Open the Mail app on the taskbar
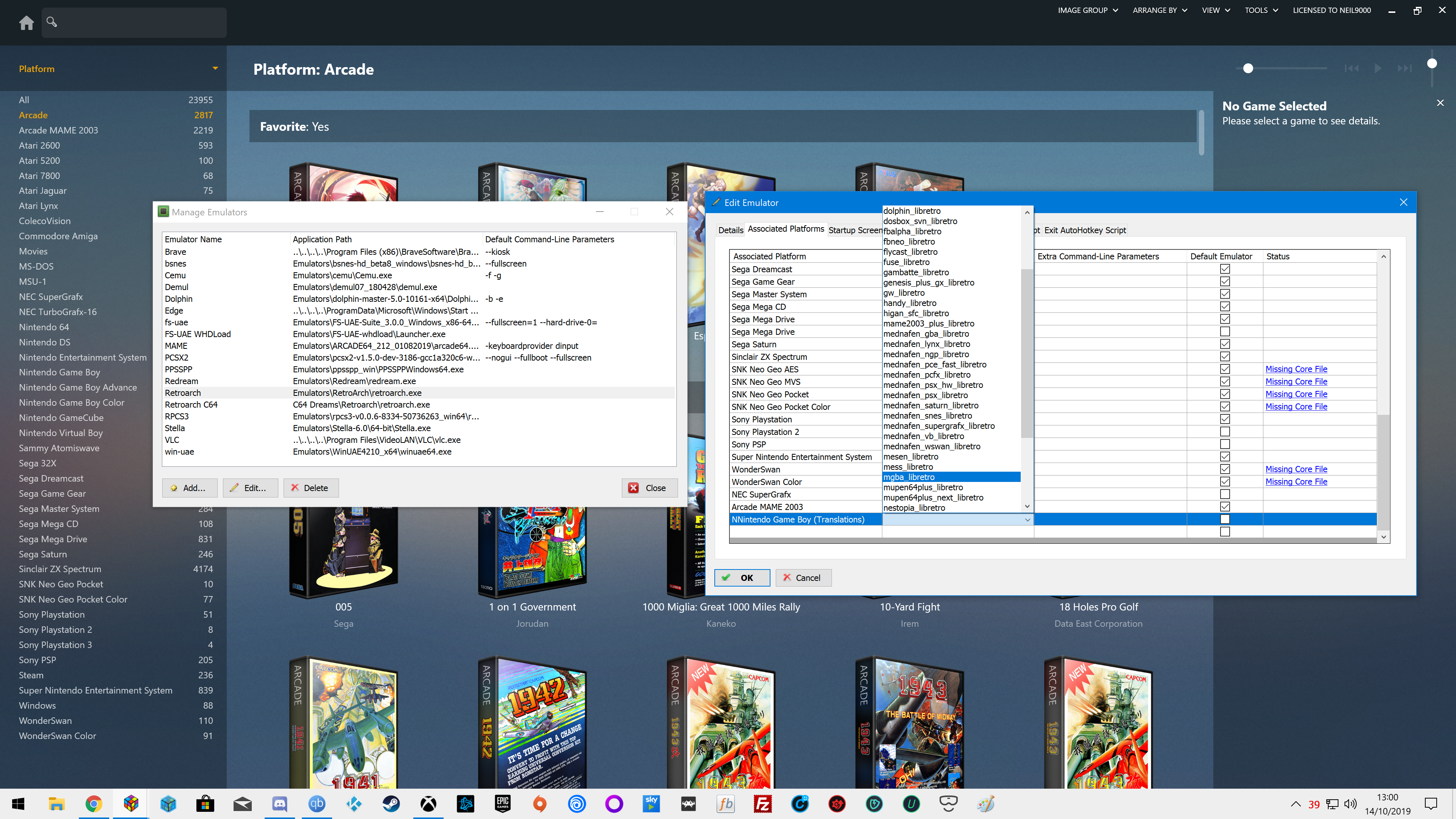Viewport: 1456px width, 819px height. (x=243, y=804)
